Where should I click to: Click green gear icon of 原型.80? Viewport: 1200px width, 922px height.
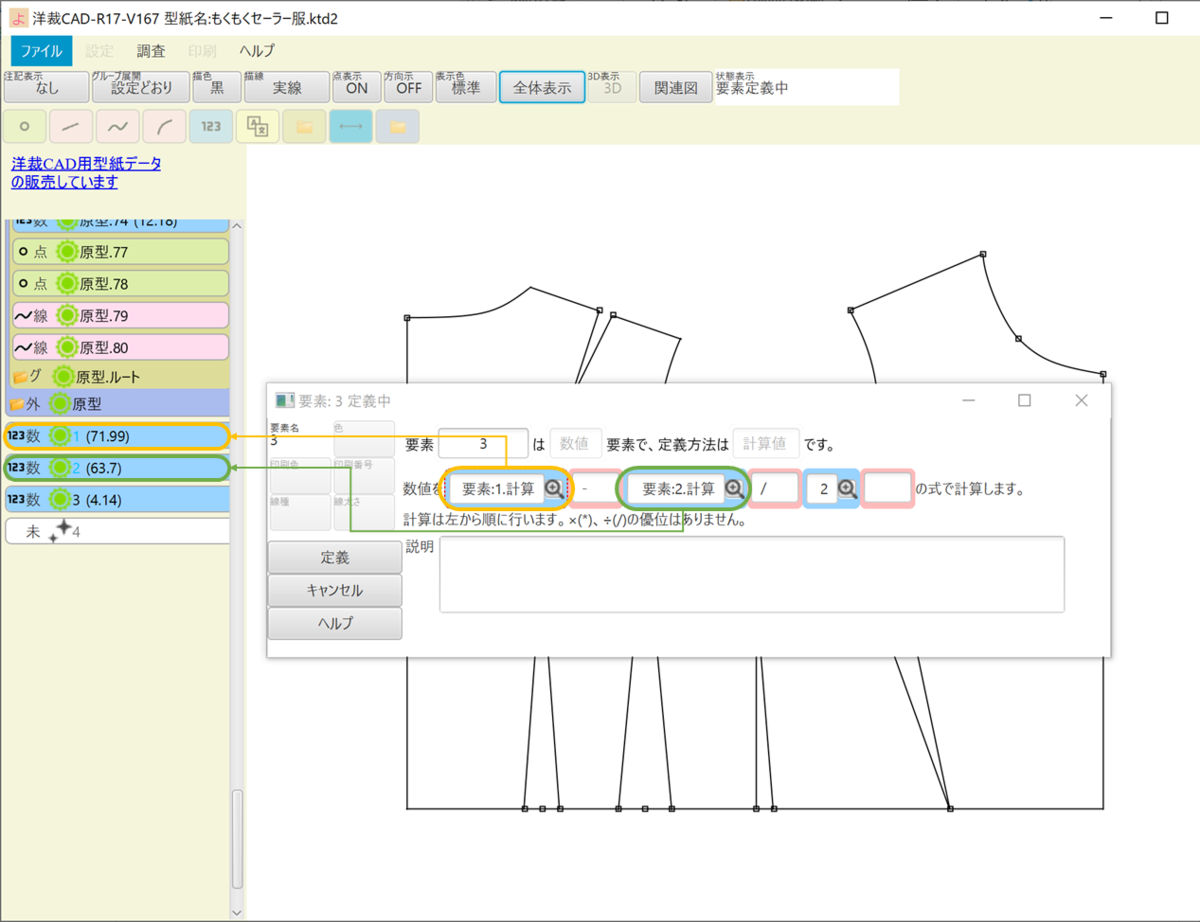pyautogui.click(x=67, y=348)
